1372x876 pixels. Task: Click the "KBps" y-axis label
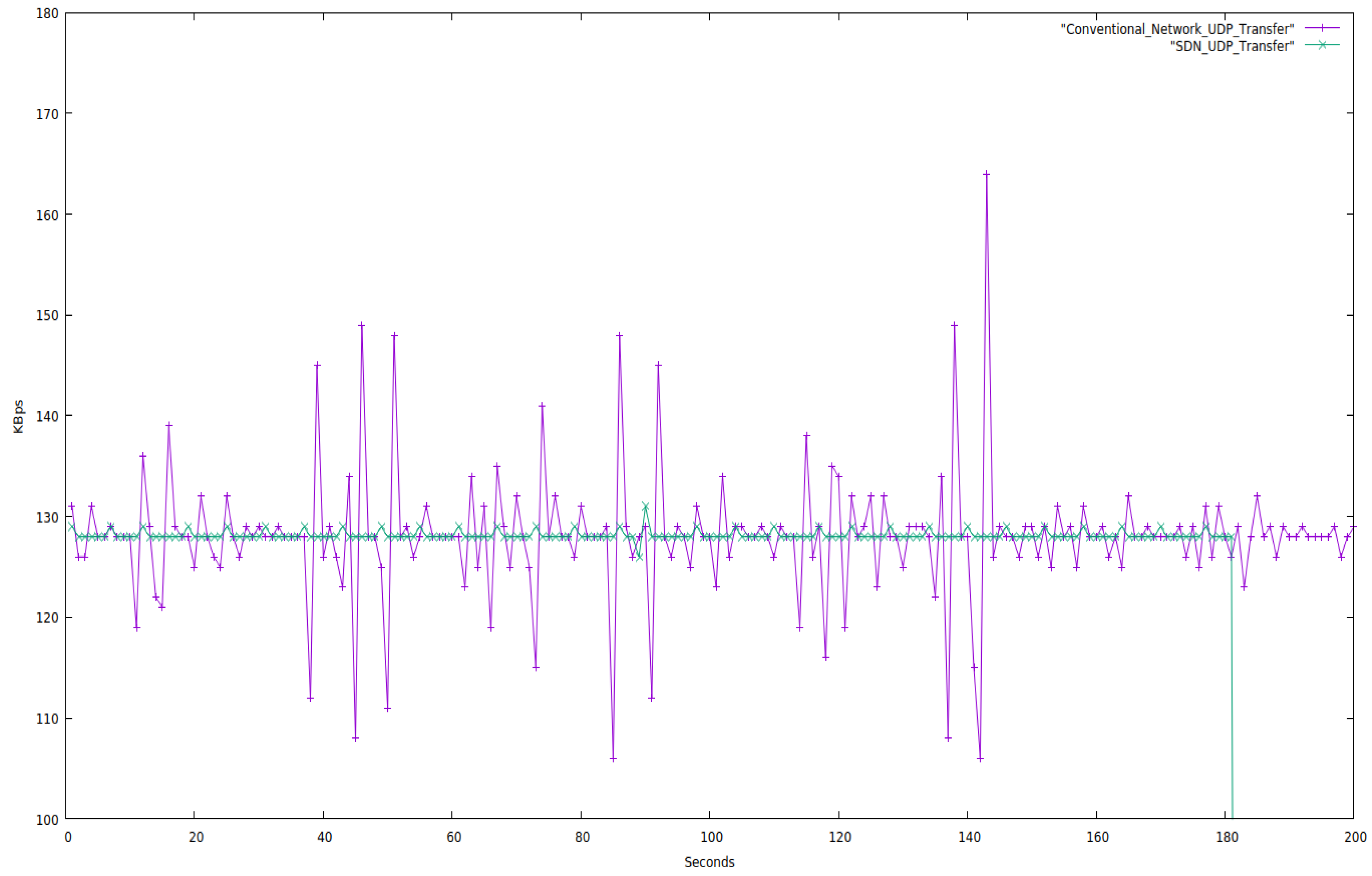coord(18,416)
